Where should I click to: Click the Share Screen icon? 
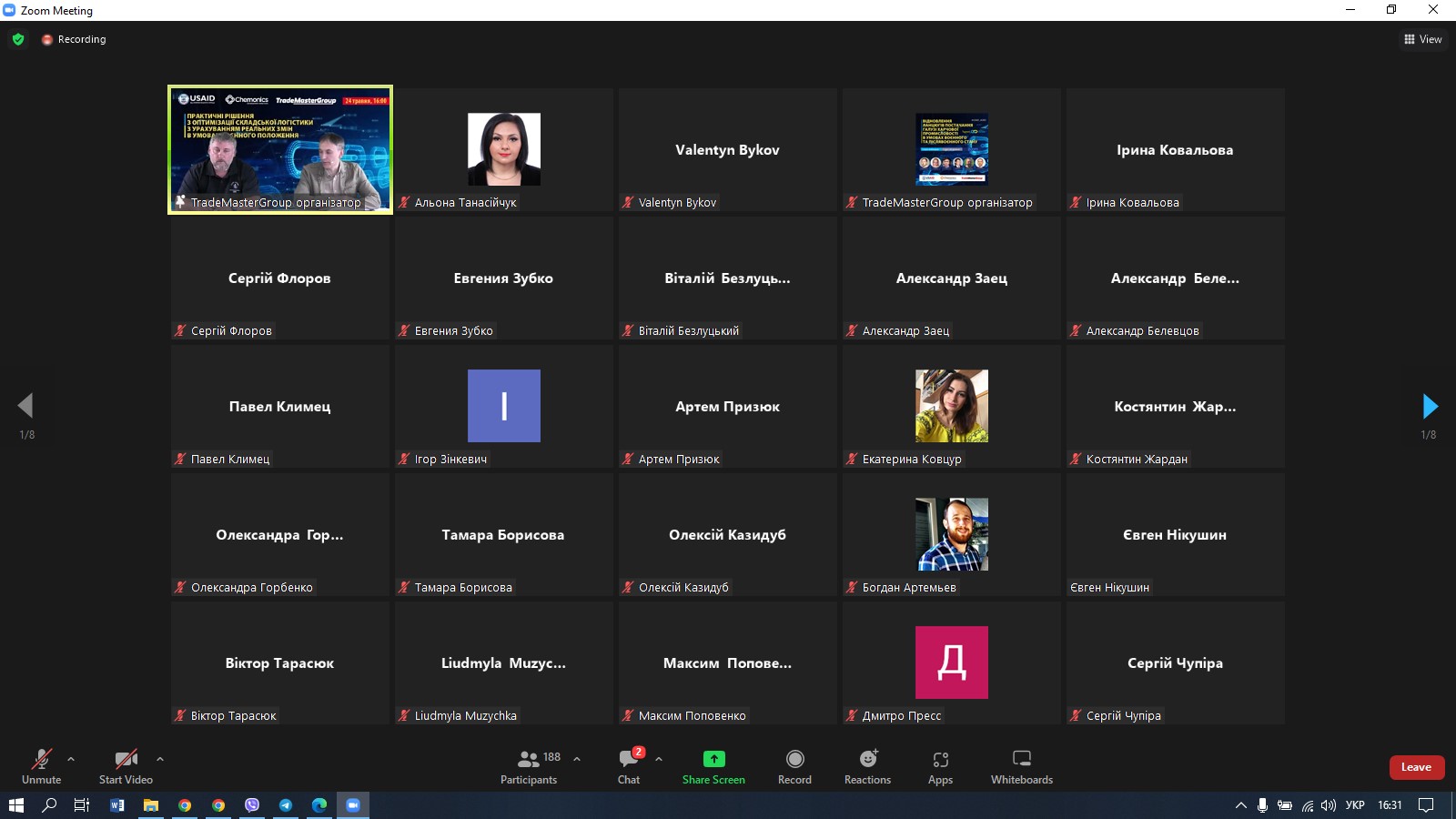pos(713,759)
